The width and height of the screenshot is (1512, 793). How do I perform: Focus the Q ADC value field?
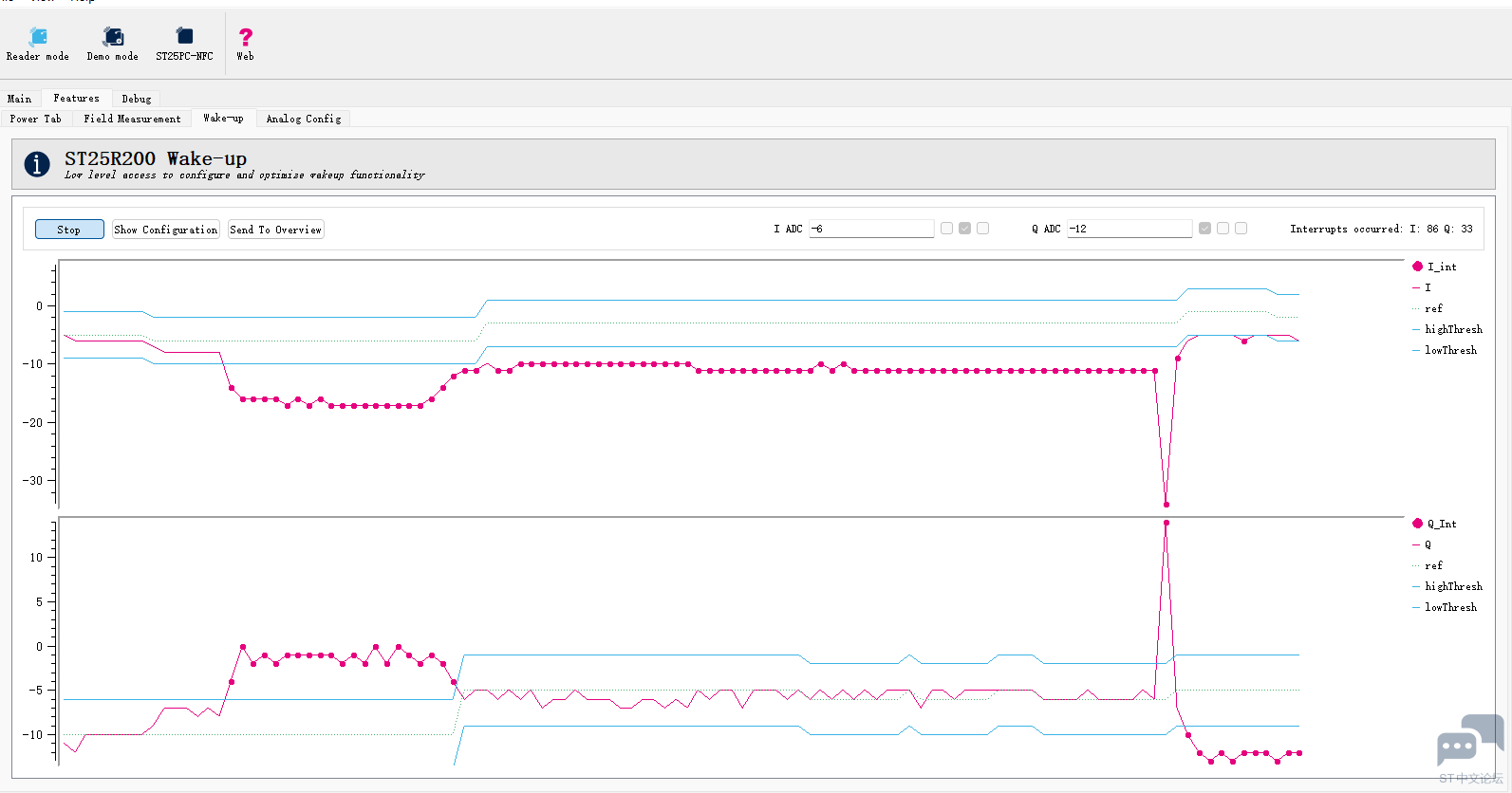click(x=1129, y=229)
